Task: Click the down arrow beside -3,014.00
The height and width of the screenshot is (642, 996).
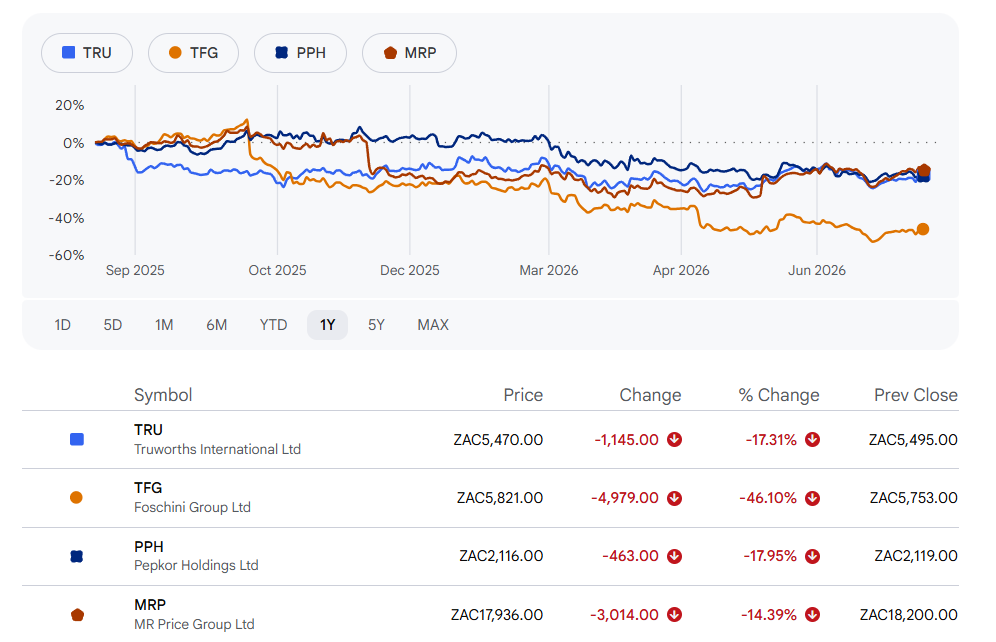Action: [675, 615]
